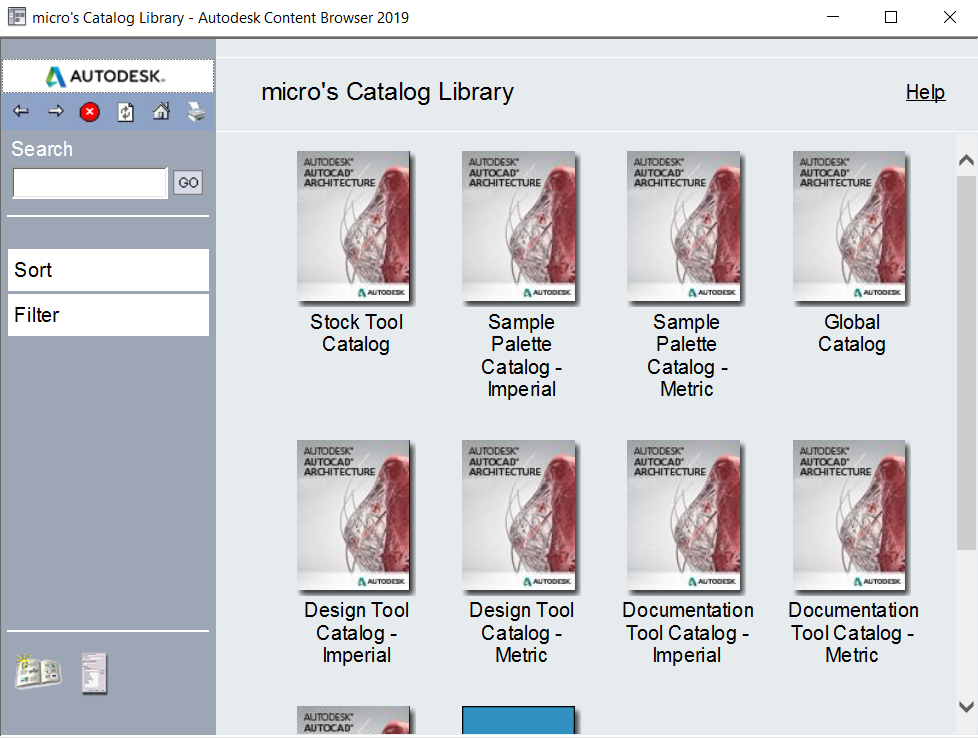Expand the Sort panel
This screenshot has width=978, height=739.
pyautogui.click(x=109, y=270)
